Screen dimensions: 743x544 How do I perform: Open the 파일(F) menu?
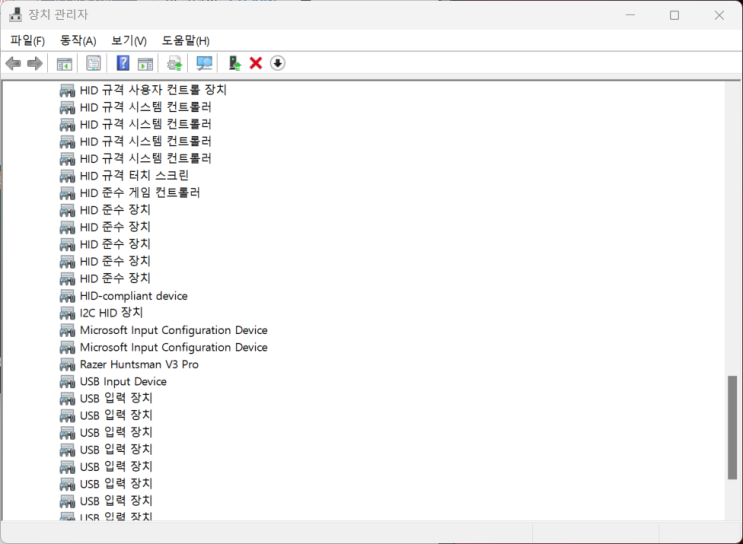(x=27, y=41)
